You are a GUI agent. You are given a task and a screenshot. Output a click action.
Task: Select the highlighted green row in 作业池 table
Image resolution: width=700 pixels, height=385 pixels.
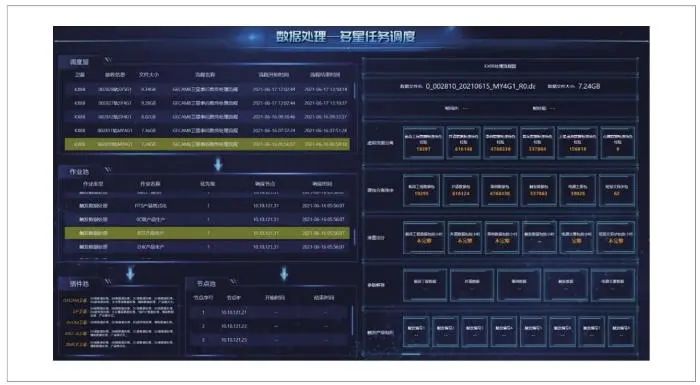(x=207, y=233)
